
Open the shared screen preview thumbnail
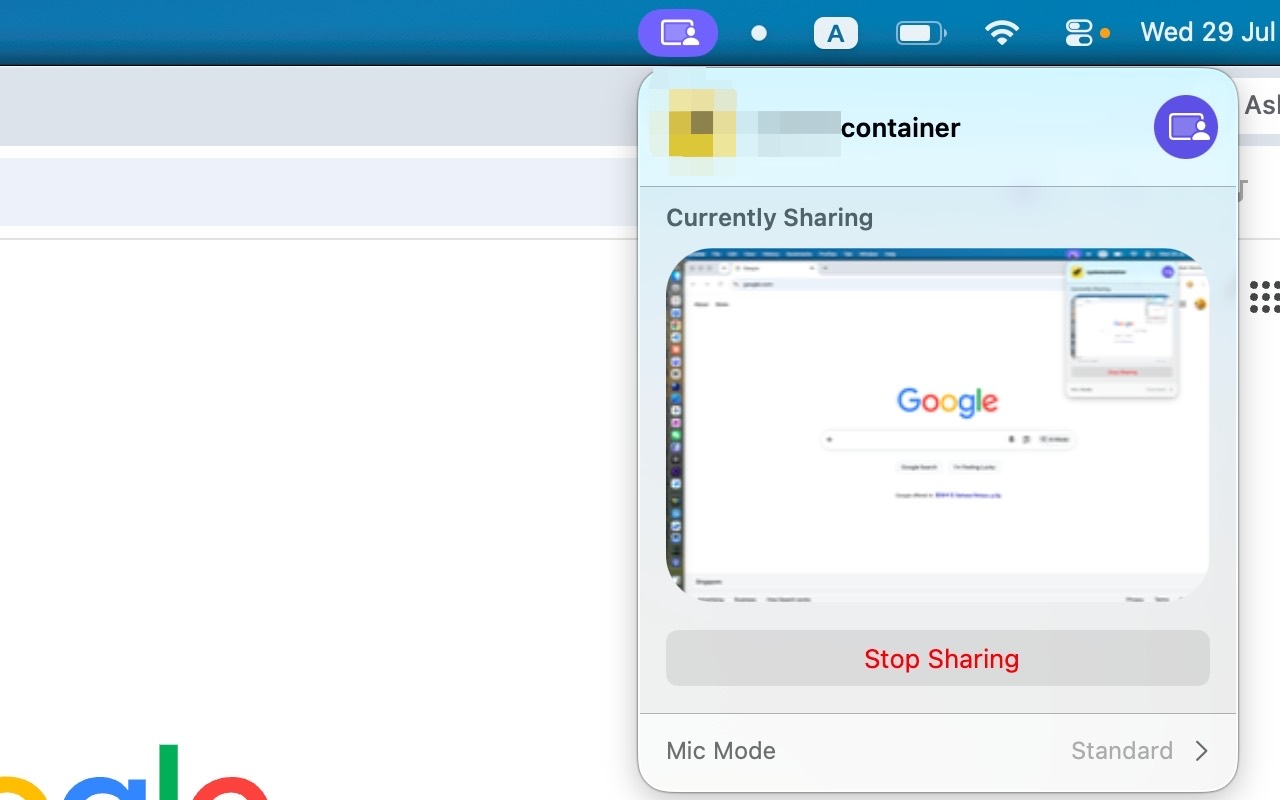coord(938,424)
